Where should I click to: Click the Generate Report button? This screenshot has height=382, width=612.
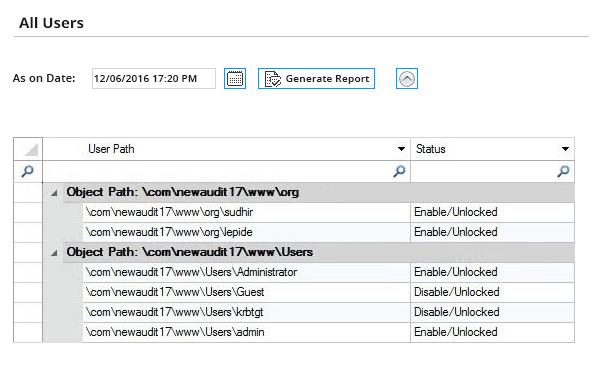(x=316, y=78)
